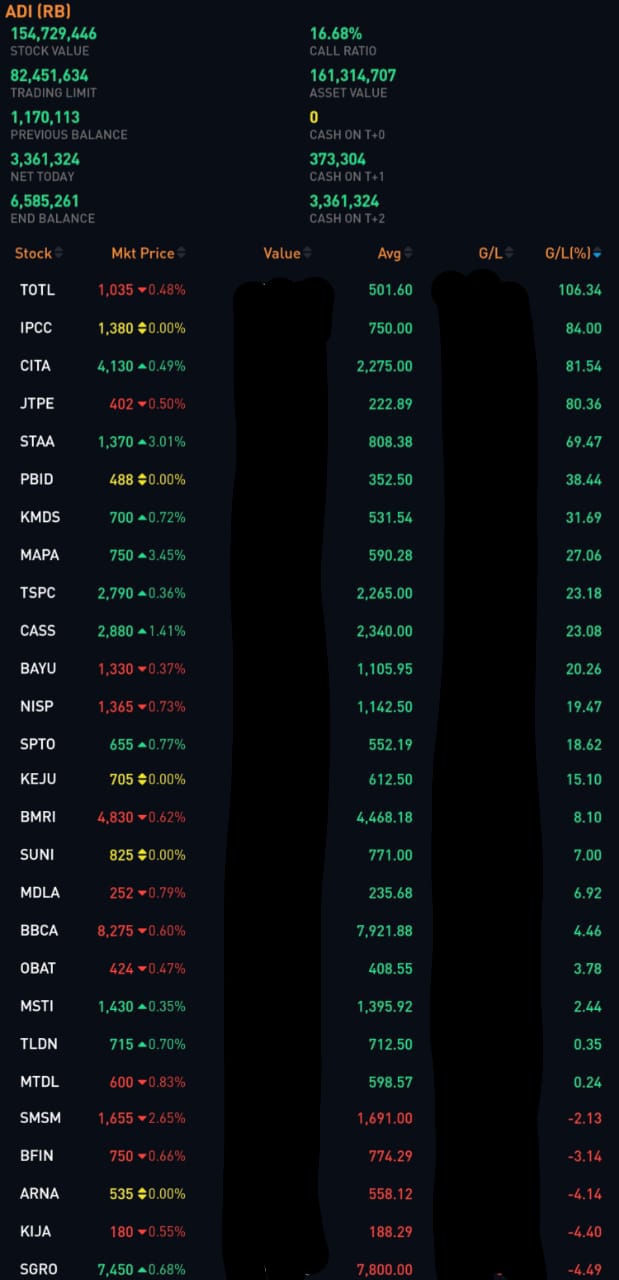This screenshot has height=1280, width=619.
Task: Tap the Stock Value amount 154,729,446
Action: tap(54, 33)
